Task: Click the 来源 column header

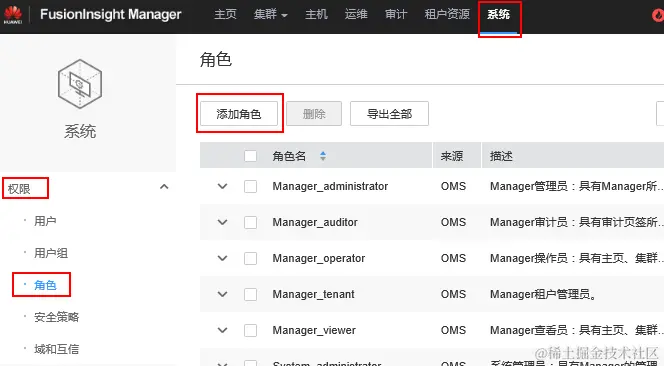Action: pyautogui.click(x=451, y=156)
